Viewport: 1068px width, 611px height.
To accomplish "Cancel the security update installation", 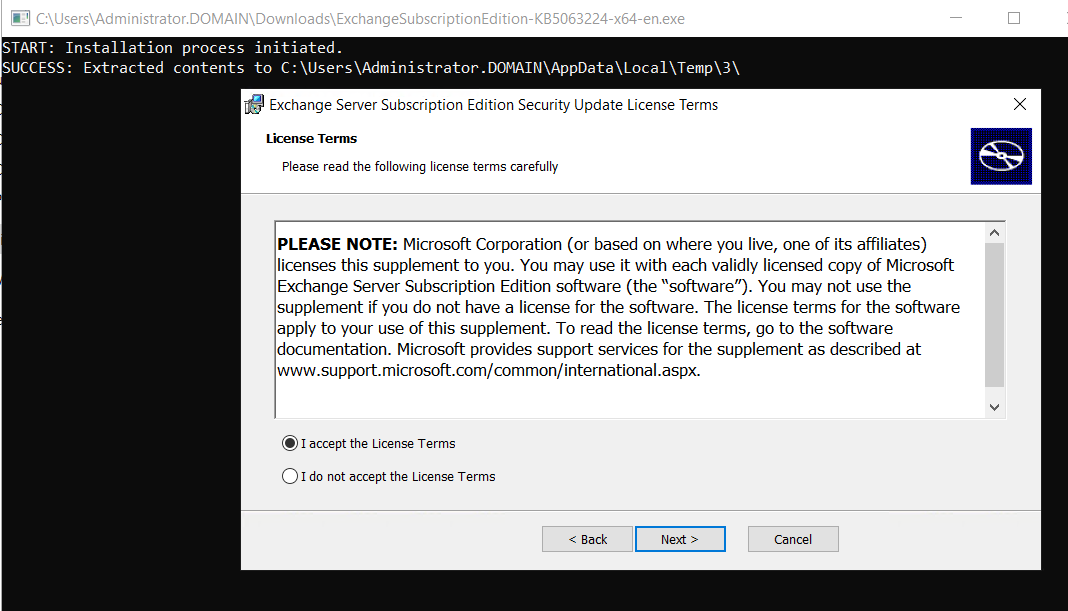I will coord(792,539).
